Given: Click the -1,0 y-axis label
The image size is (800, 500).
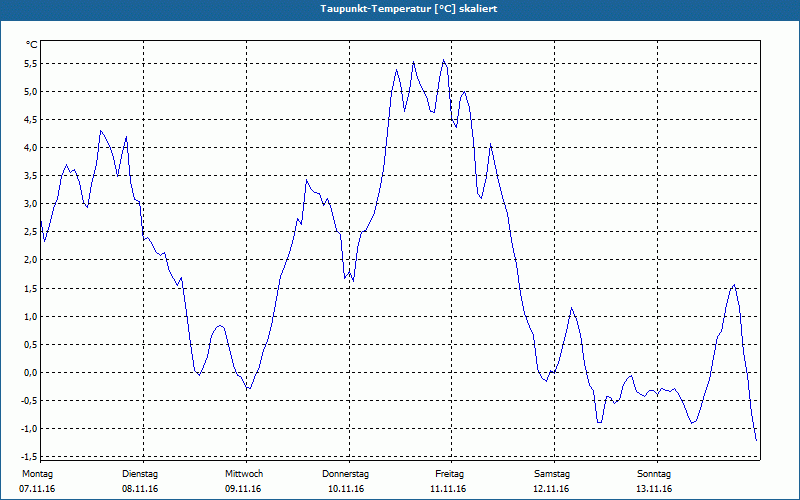Looking at the screenshot, I should coord(30,429).
